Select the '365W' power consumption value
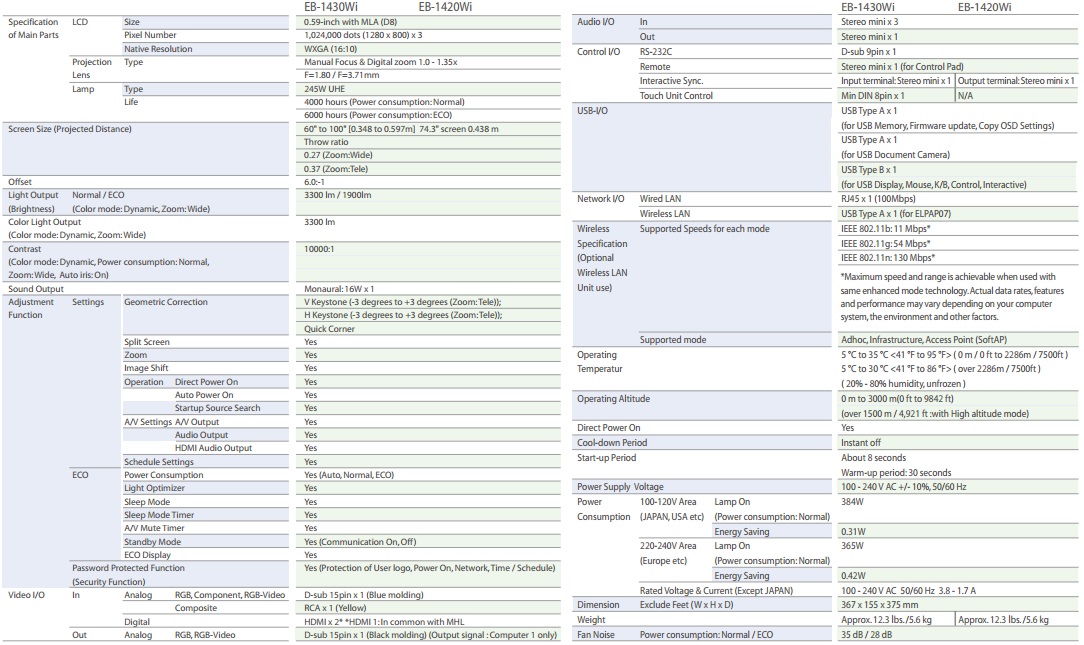The image size is (1084, 645). pyautogui.click(x=852, y=547)
